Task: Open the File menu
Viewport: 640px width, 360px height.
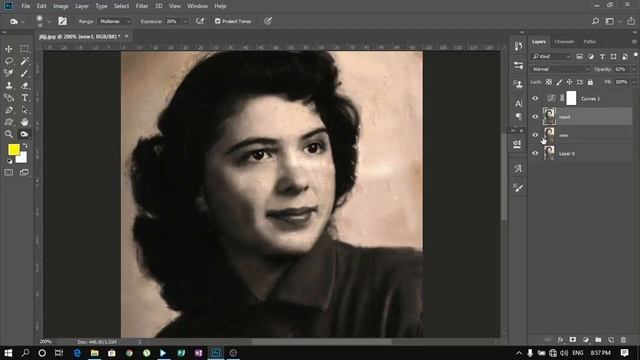Action: click(26, 6)
